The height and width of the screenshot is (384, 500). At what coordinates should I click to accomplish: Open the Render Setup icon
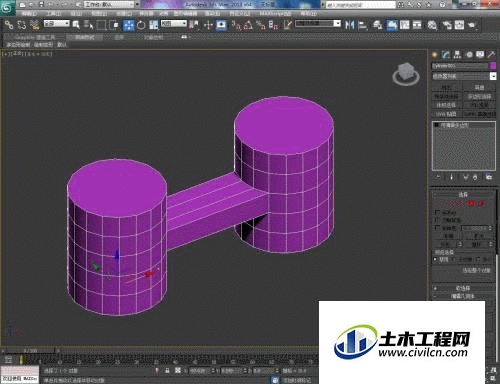[447, 25]
